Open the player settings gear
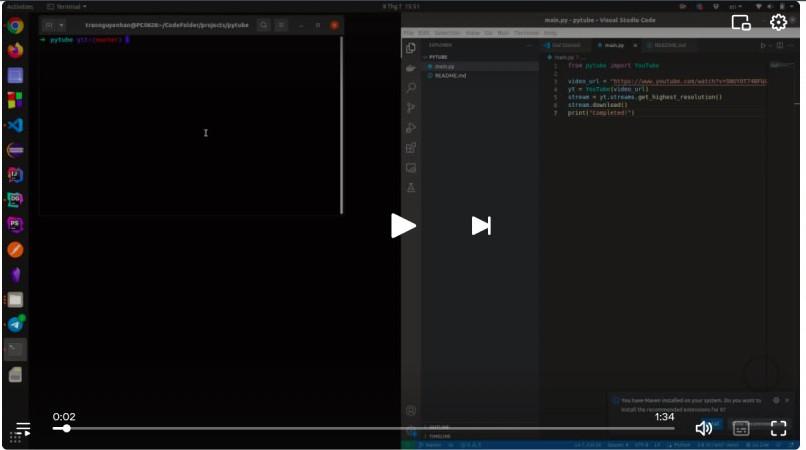806x450 pixels. (778, 22)
